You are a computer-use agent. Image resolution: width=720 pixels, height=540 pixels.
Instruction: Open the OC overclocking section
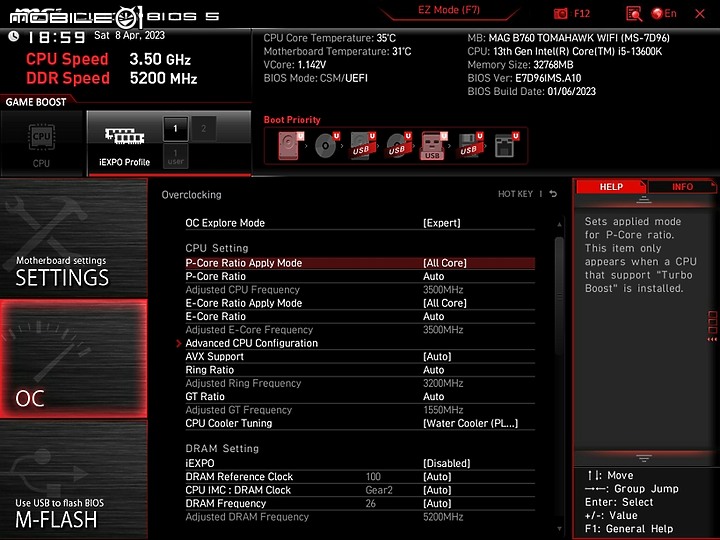[x=73, y=359]
